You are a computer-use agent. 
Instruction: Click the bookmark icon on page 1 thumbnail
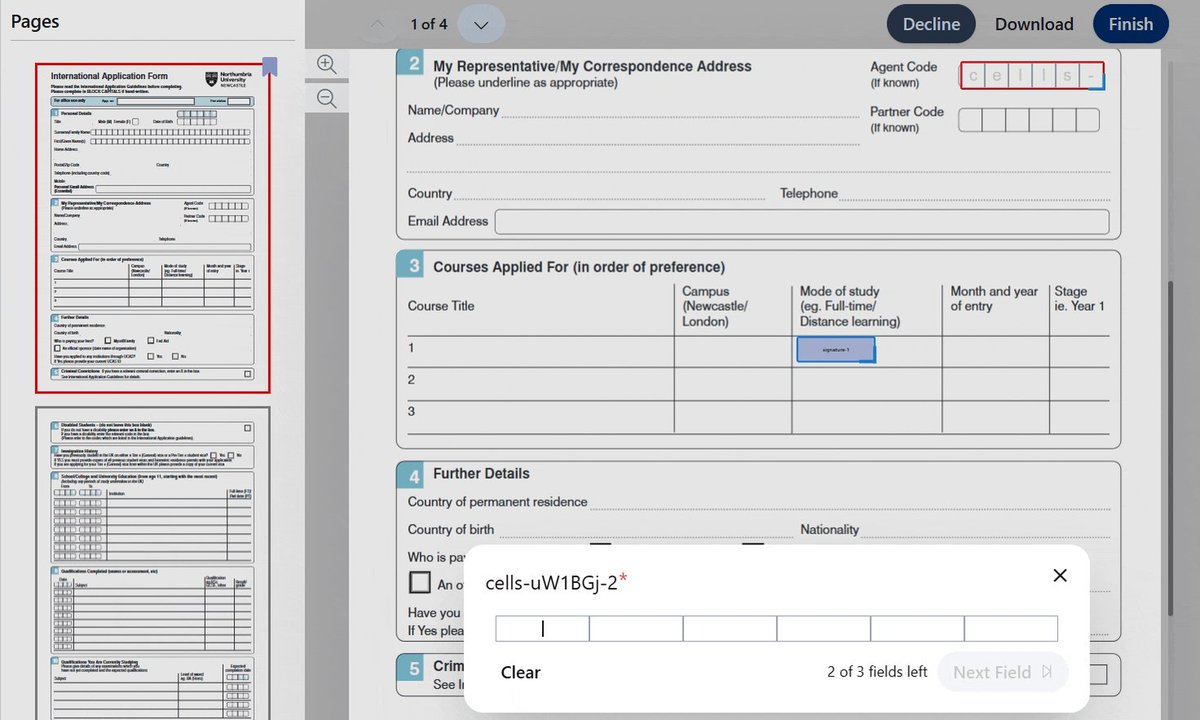[269, 67]
